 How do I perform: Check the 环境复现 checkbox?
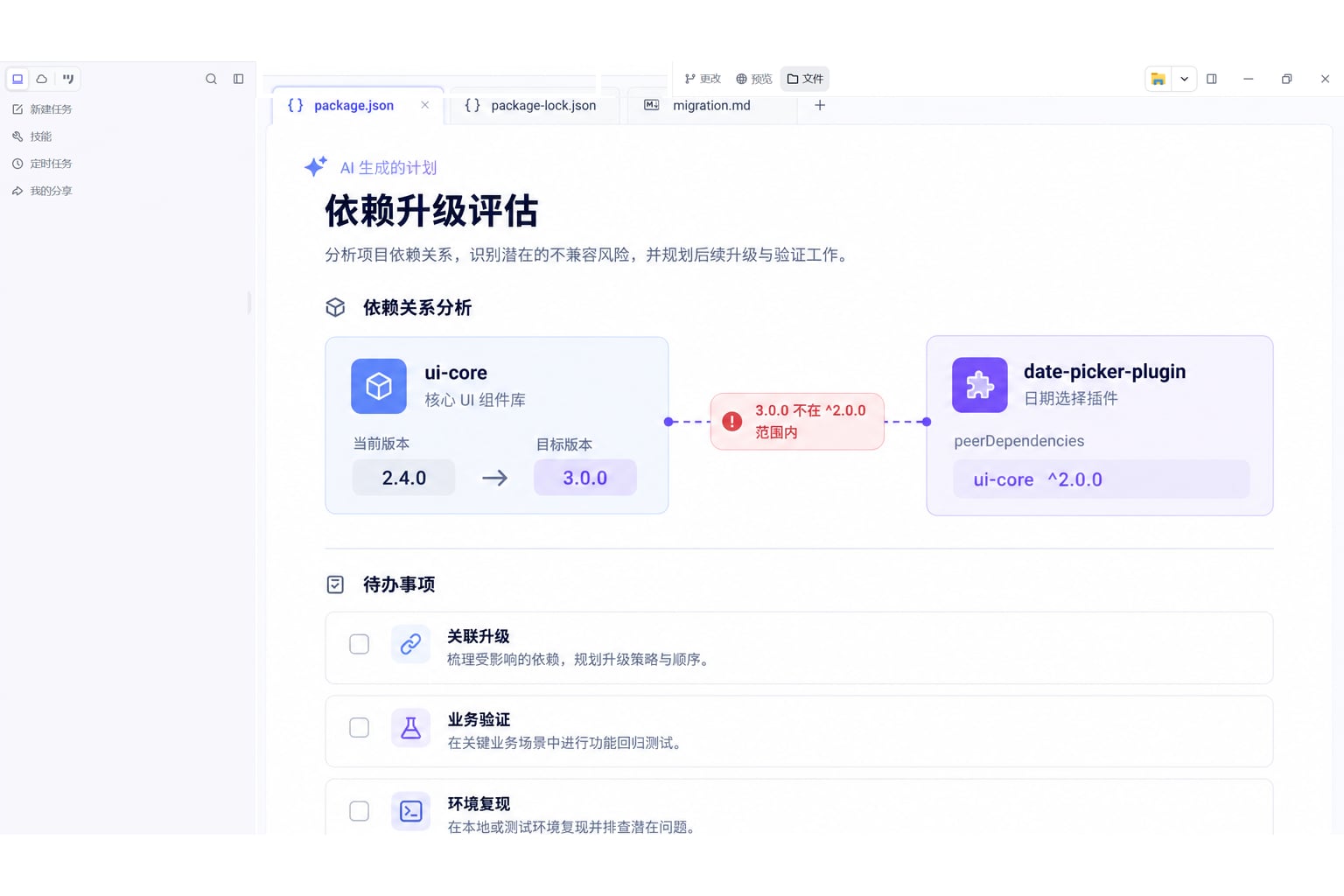359,811
